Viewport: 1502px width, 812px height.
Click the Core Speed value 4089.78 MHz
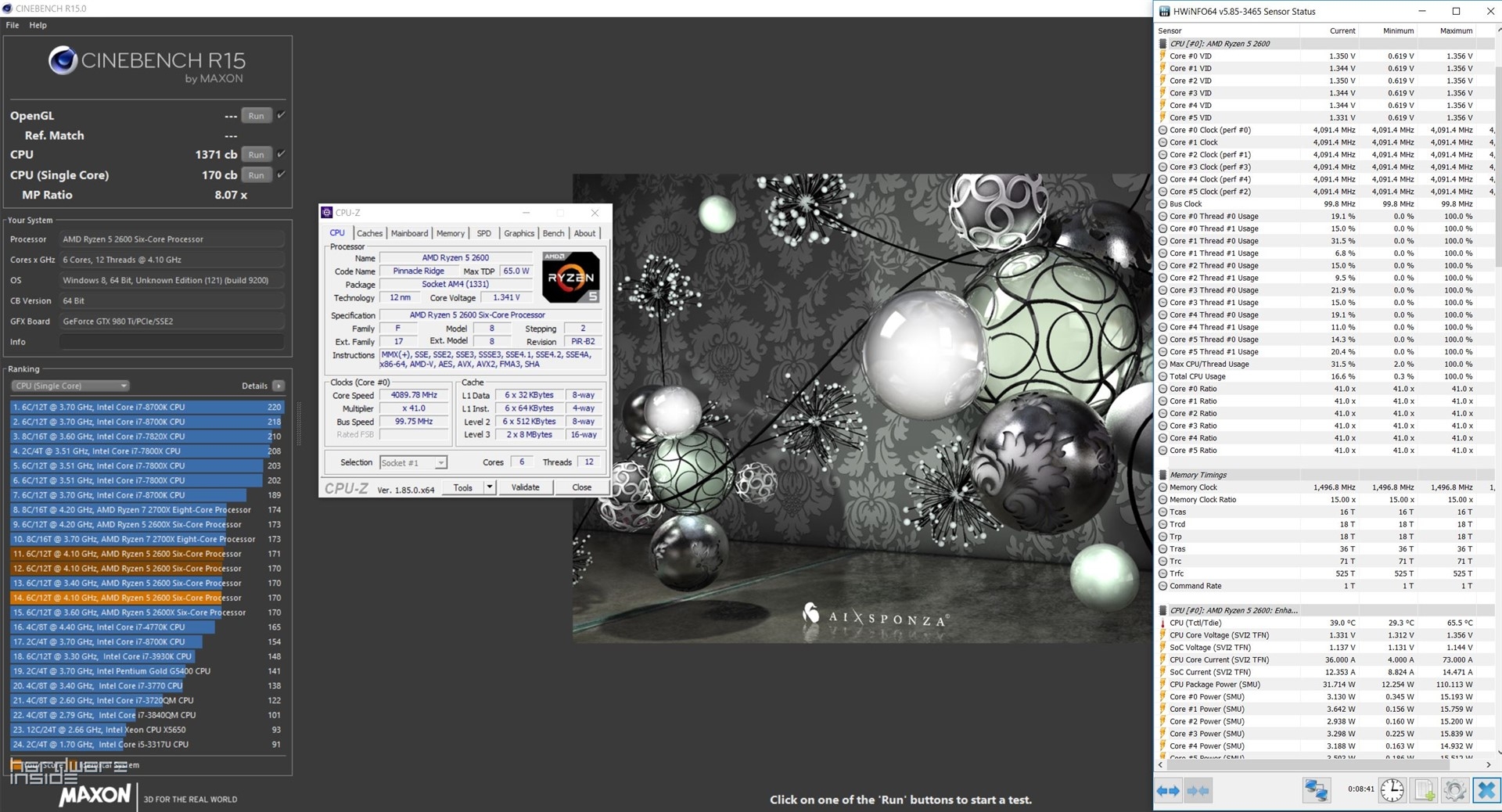[x=414, y=395]
